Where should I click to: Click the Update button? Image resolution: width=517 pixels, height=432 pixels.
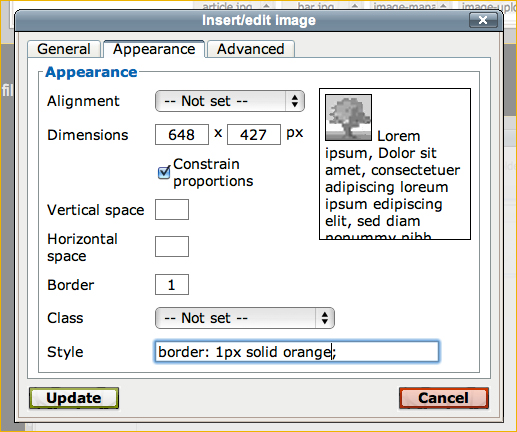(x=74, y=398)
